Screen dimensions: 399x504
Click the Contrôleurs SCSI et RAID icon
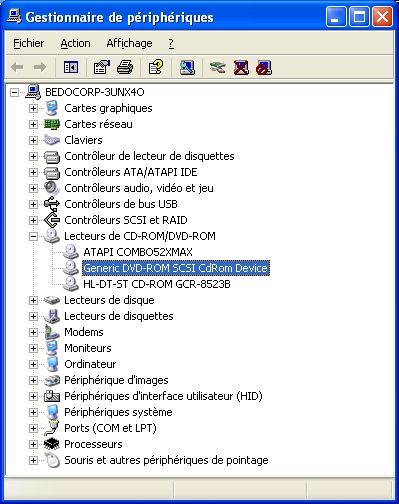click(x=52, y=220)
